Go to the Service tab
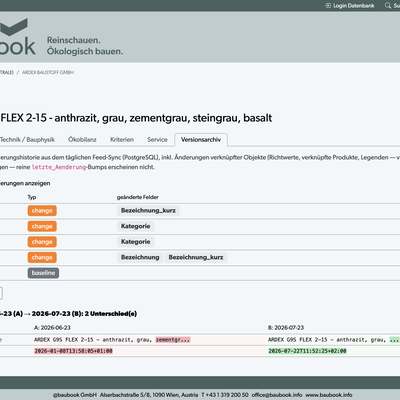400x400 pixels. tap(157, 140)
